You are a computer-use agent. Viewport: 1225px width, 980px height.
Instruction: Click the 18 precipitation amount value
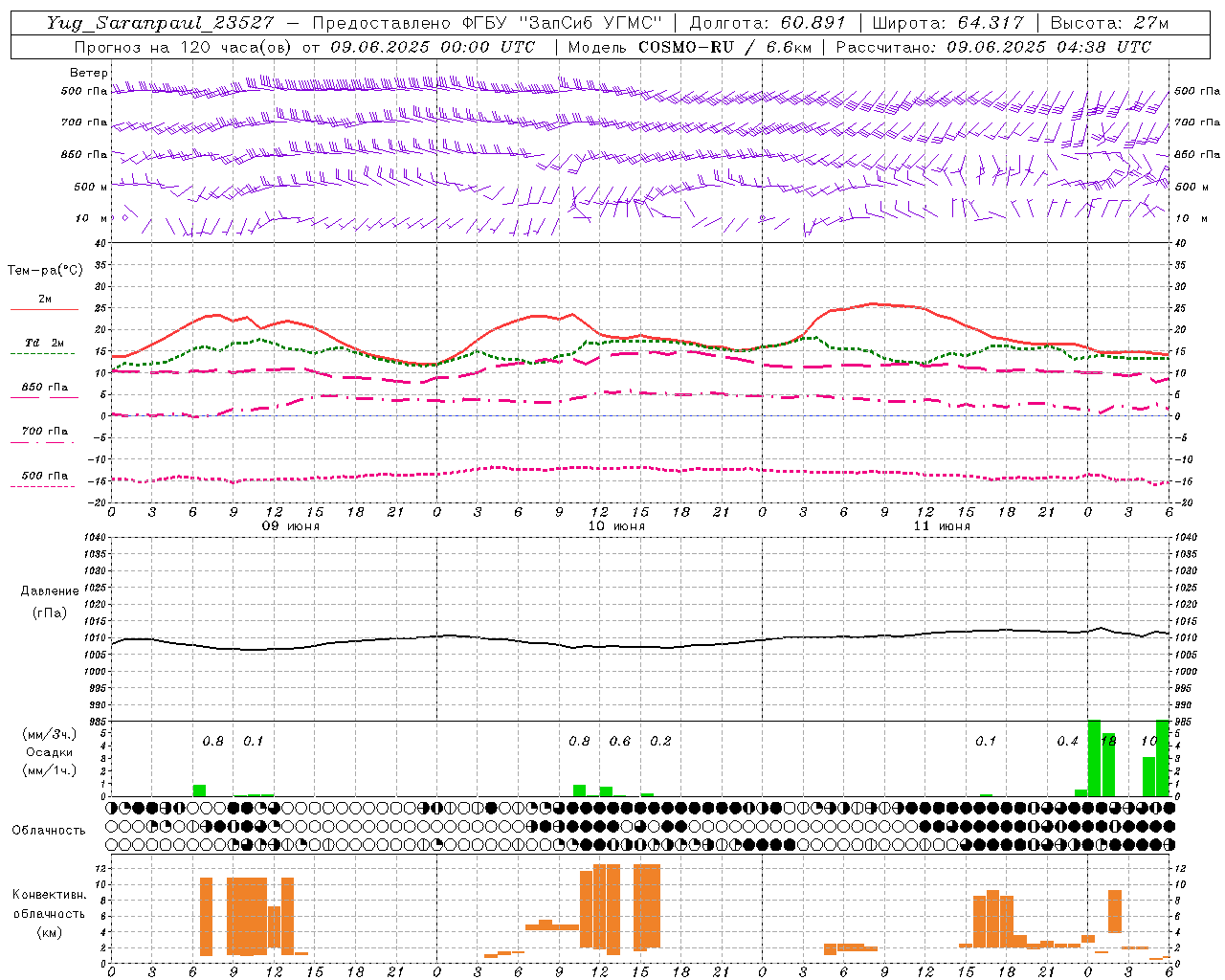click(1108, 741)
